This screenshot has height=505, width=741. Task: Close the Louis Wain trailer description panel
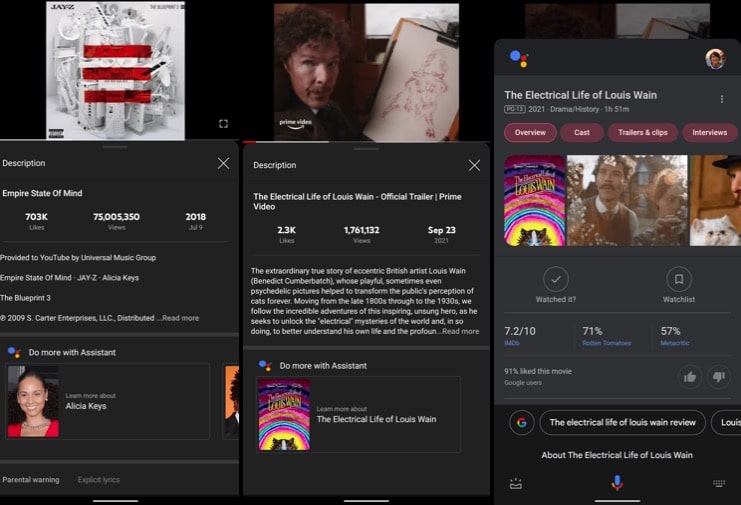click(474, 165)
